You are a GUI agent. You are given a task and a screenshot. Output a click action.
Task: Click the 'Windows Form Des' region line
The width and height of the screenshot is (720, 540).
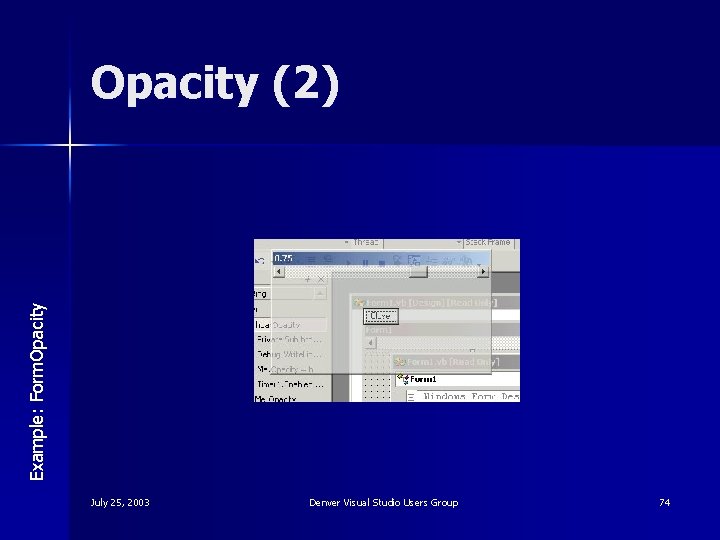pyautogui.click(x=471, y=396)
